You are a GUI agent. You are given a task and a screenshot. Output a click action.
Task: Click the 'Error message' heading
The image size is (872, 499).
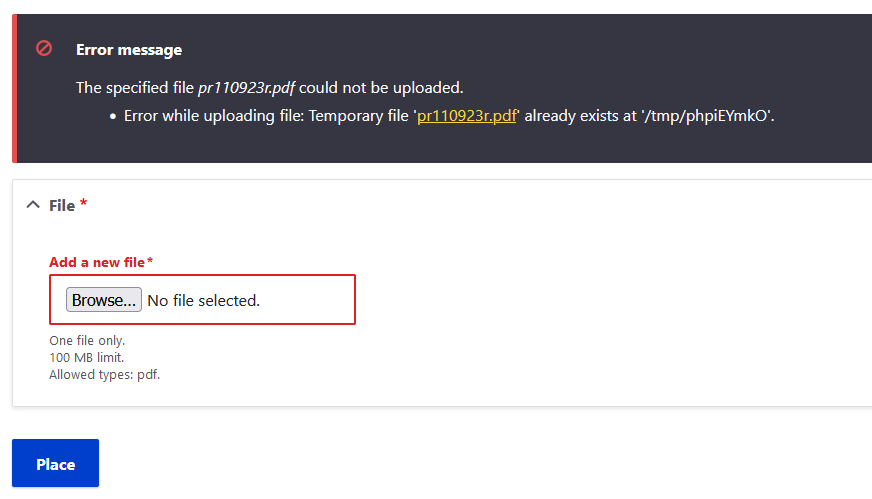[x=129, y=50]
